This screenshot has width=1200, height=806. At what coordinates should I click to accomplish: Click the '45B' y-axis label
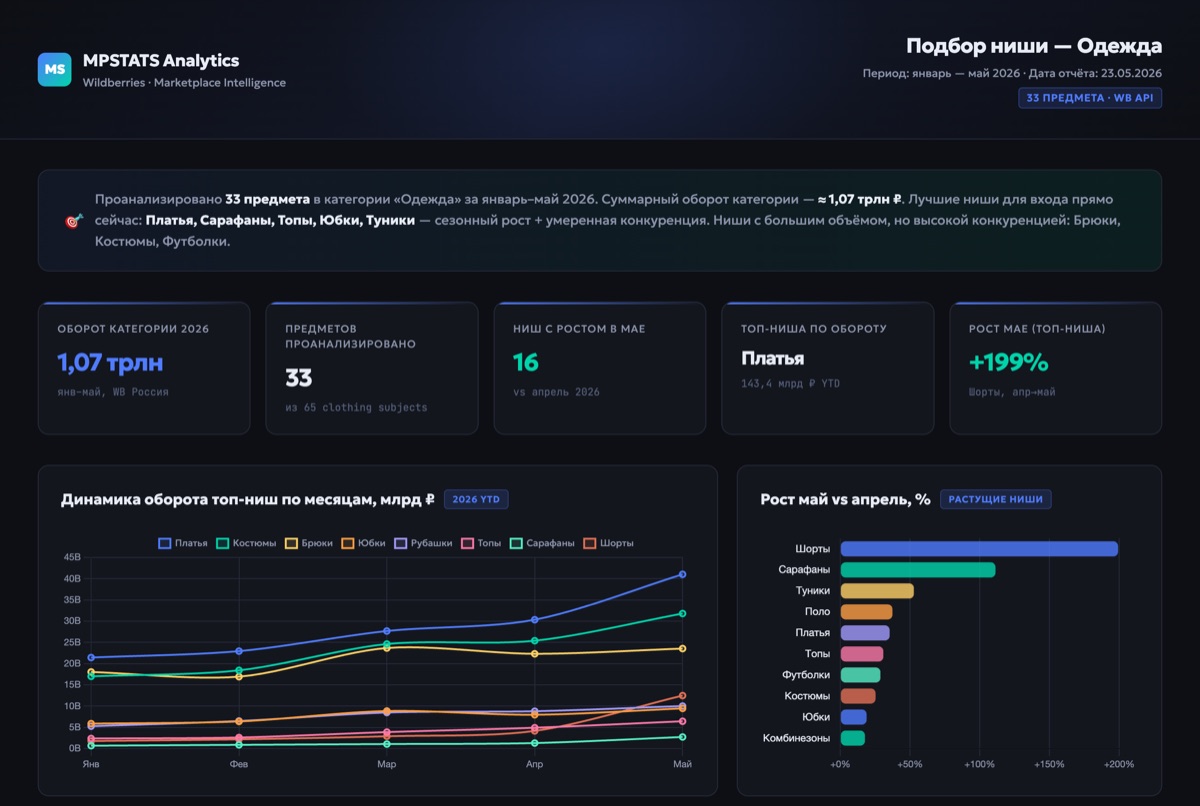click(x=72, y=557)
